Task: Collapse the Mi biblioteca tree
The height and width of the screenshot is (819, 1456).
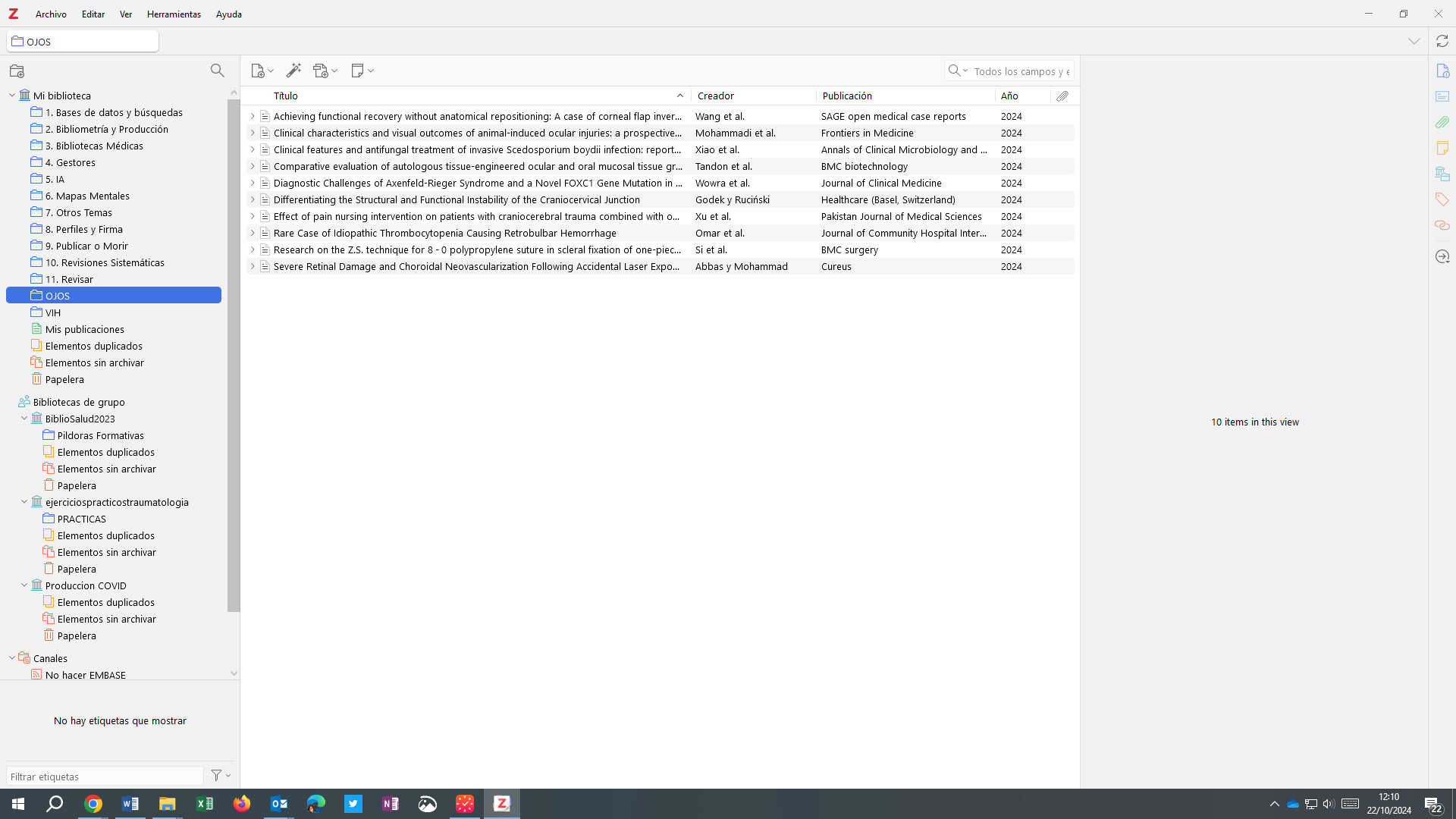Action: pos(12,96)
